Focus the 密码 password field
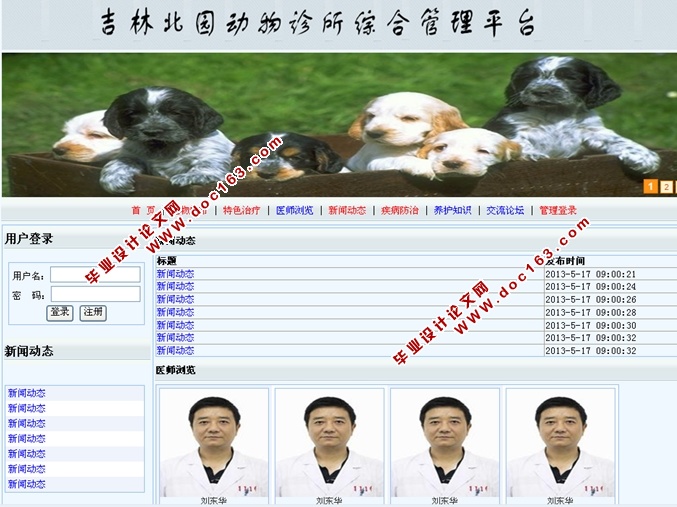The height and width of the screenshot is (507, 677). [95, 294]
